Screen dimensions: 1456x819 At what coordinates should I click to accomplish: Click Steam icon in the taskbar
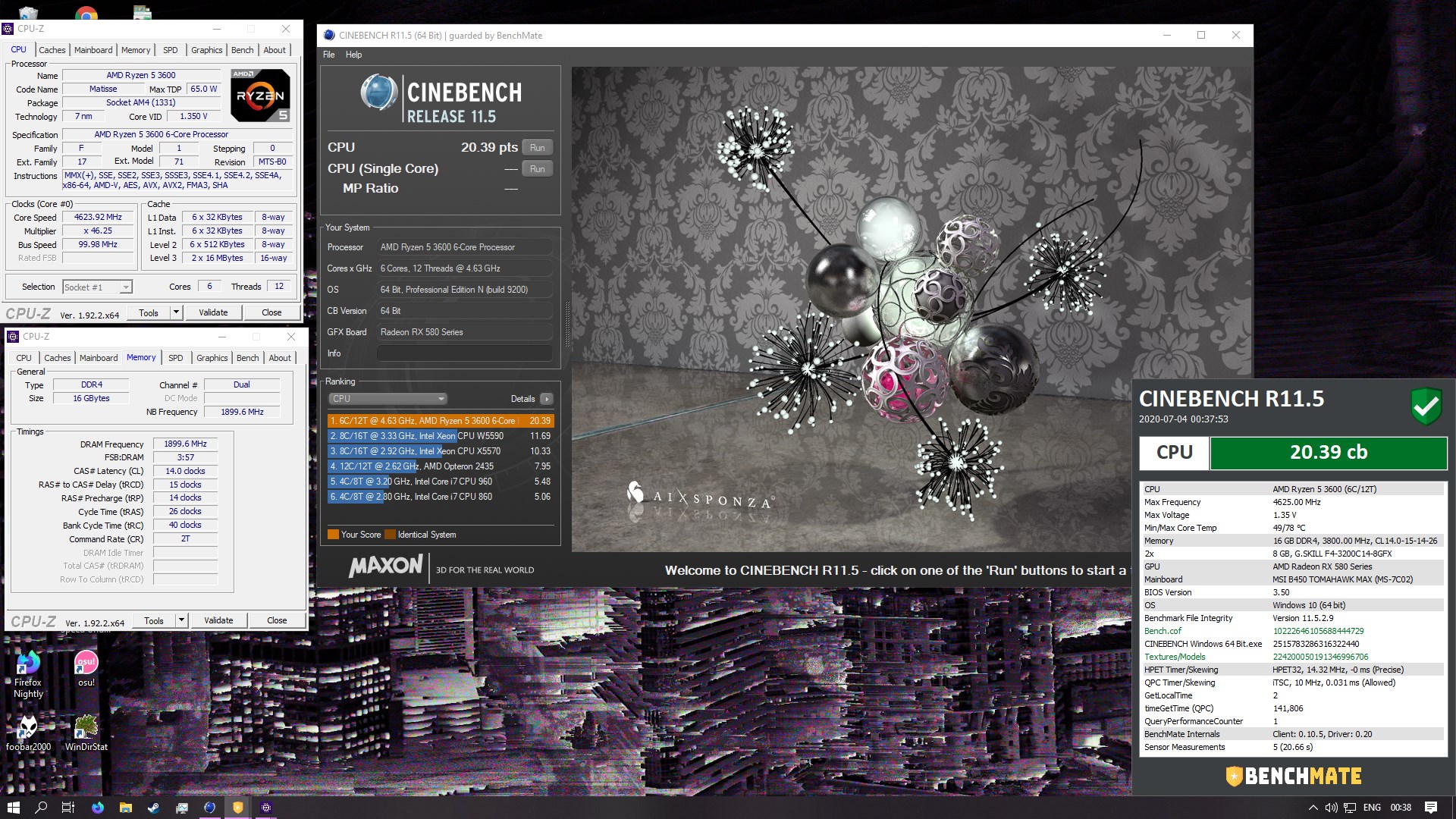(x=154, y=808)
